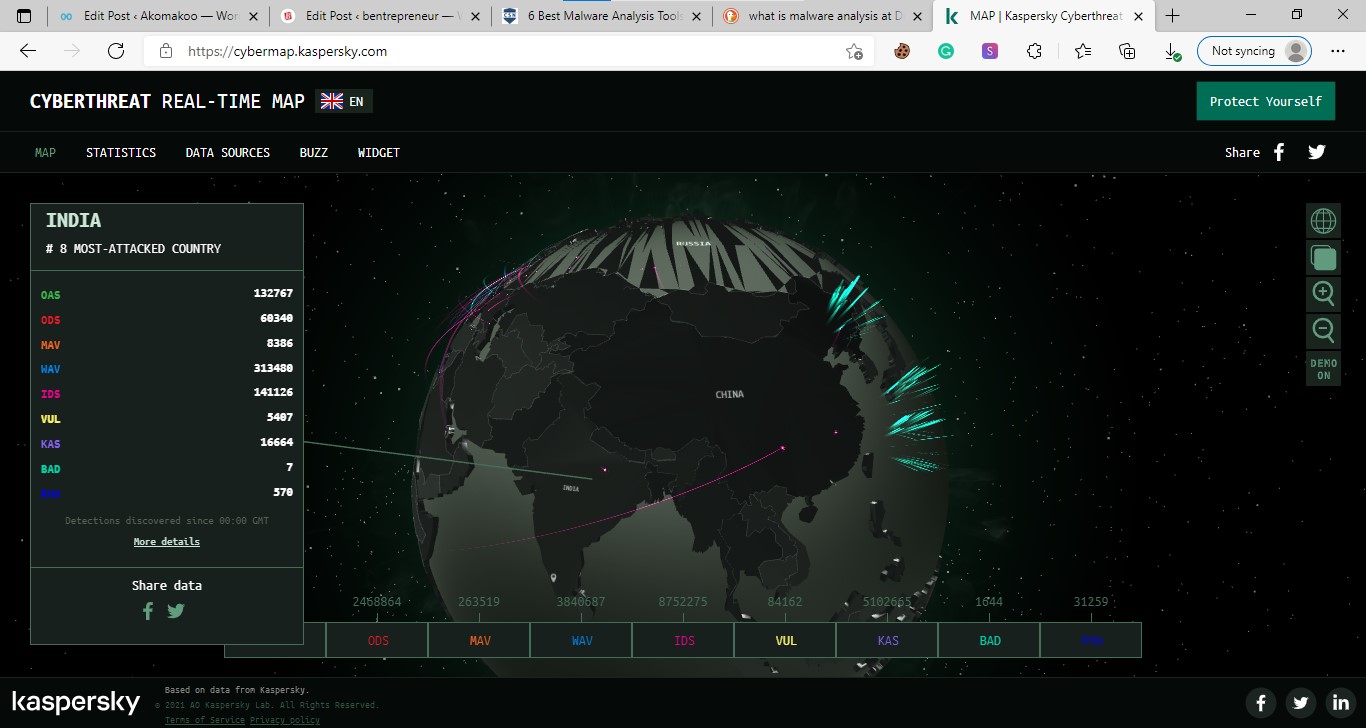Open browser Collections
The width and height of the screenshot is (1366, 728).
coord(1127,51)
